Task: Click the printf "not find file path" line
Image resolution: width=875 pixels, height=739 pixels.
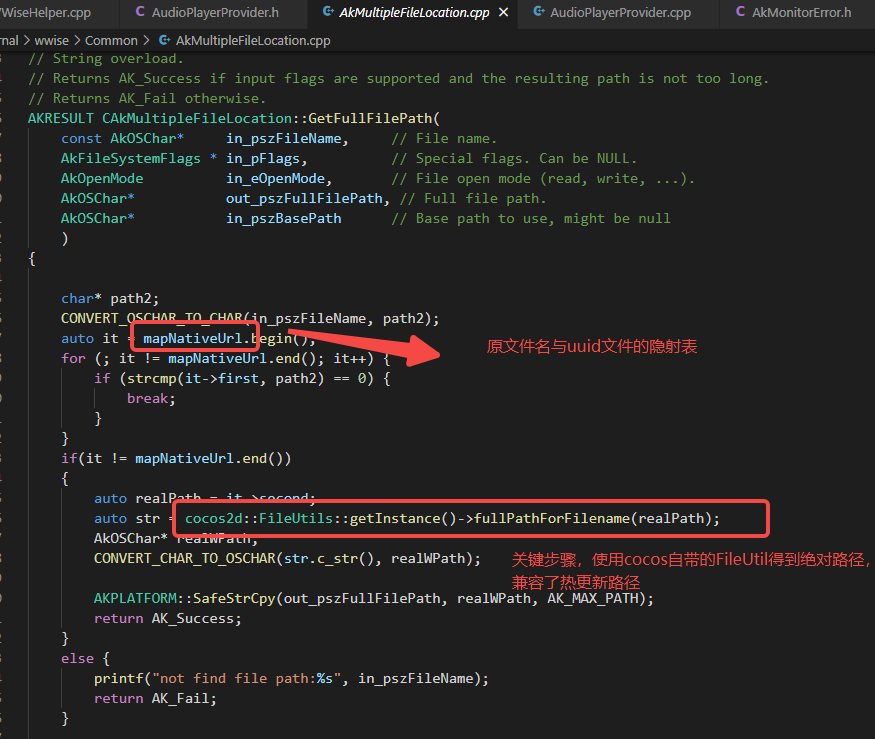Action: [290, 679]
